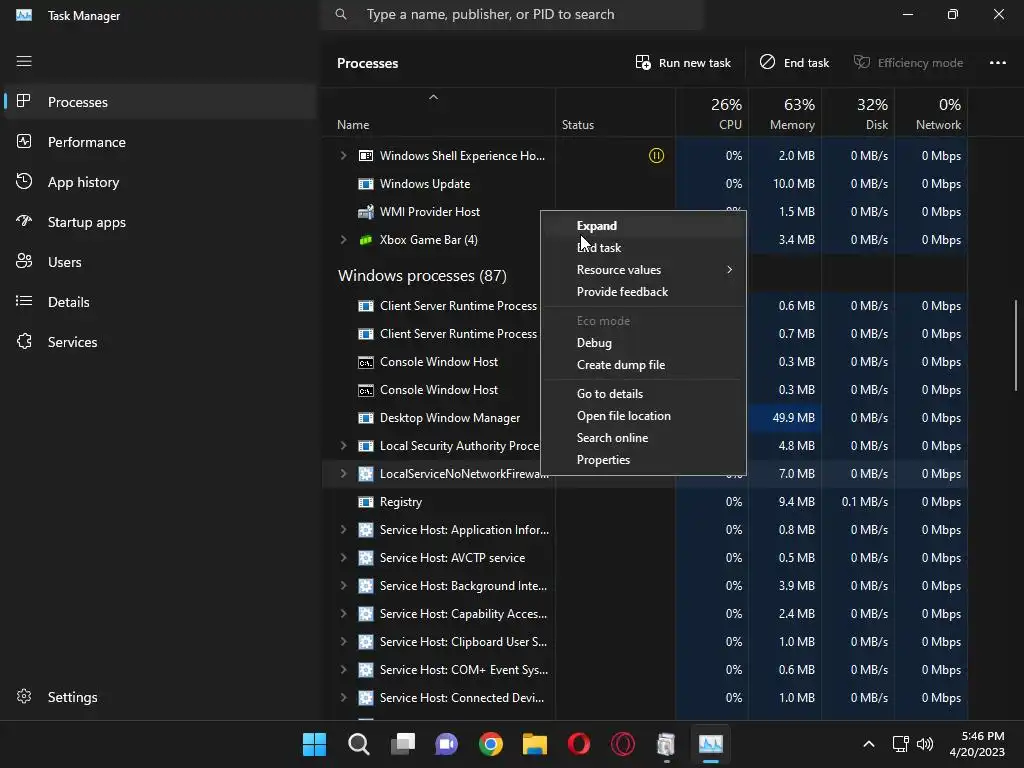Open taskbar Search
Image resolution: width=1024 pixels, height=768 pixels.
(x=359, y=744)
